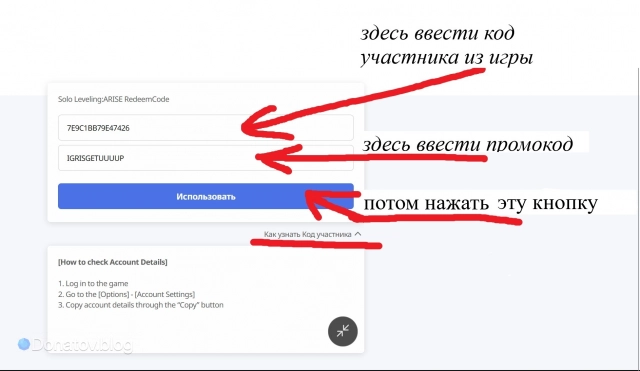Click the round collapse arrows icon
Screen dimensions: 640x371
pos(343,331)
